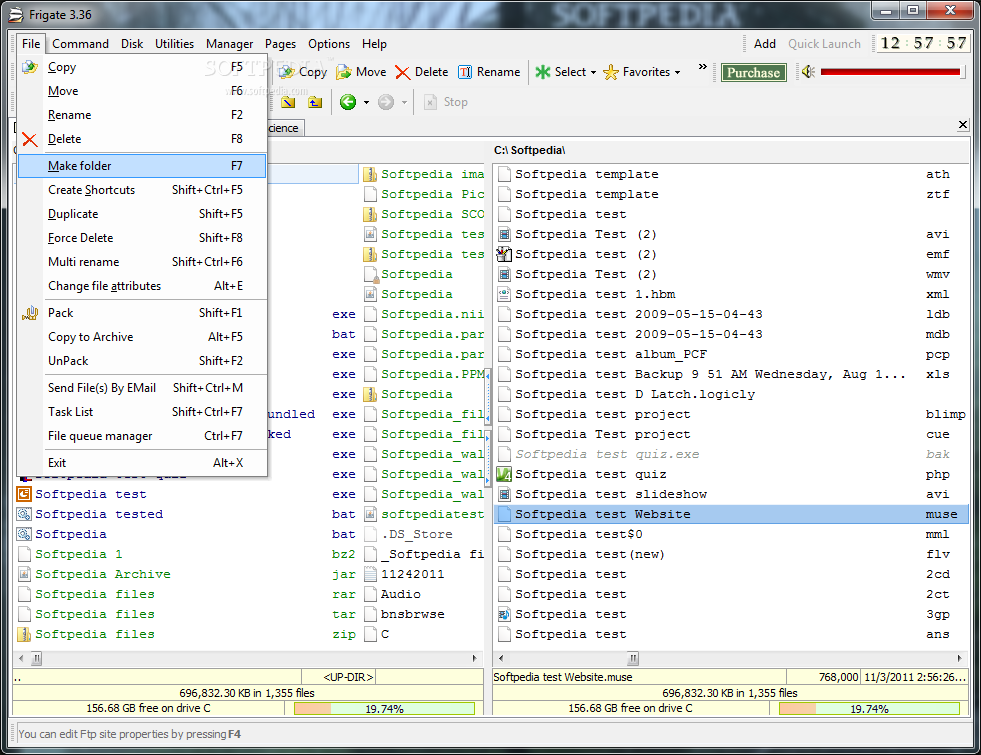Screen dimensions: 981x755
Task: Expand the toolbar overflow chevron
Action: point(703,67)
